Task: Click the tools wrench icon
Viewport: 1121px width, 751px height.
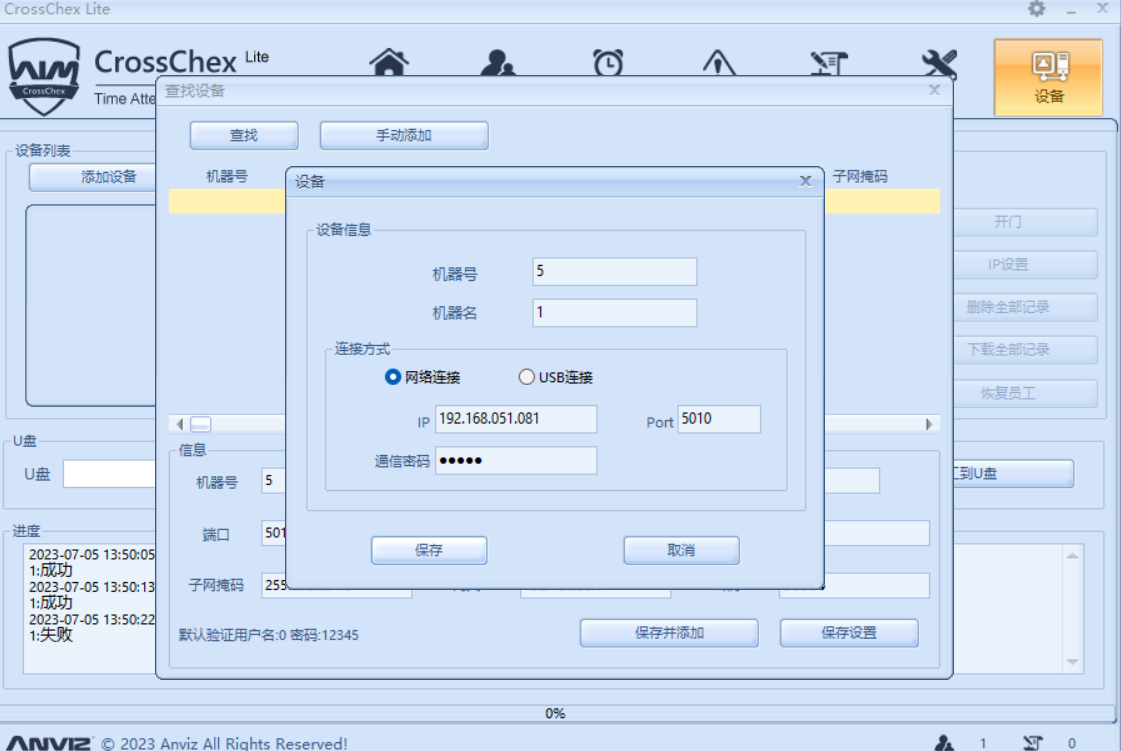Action: [939, 62]
